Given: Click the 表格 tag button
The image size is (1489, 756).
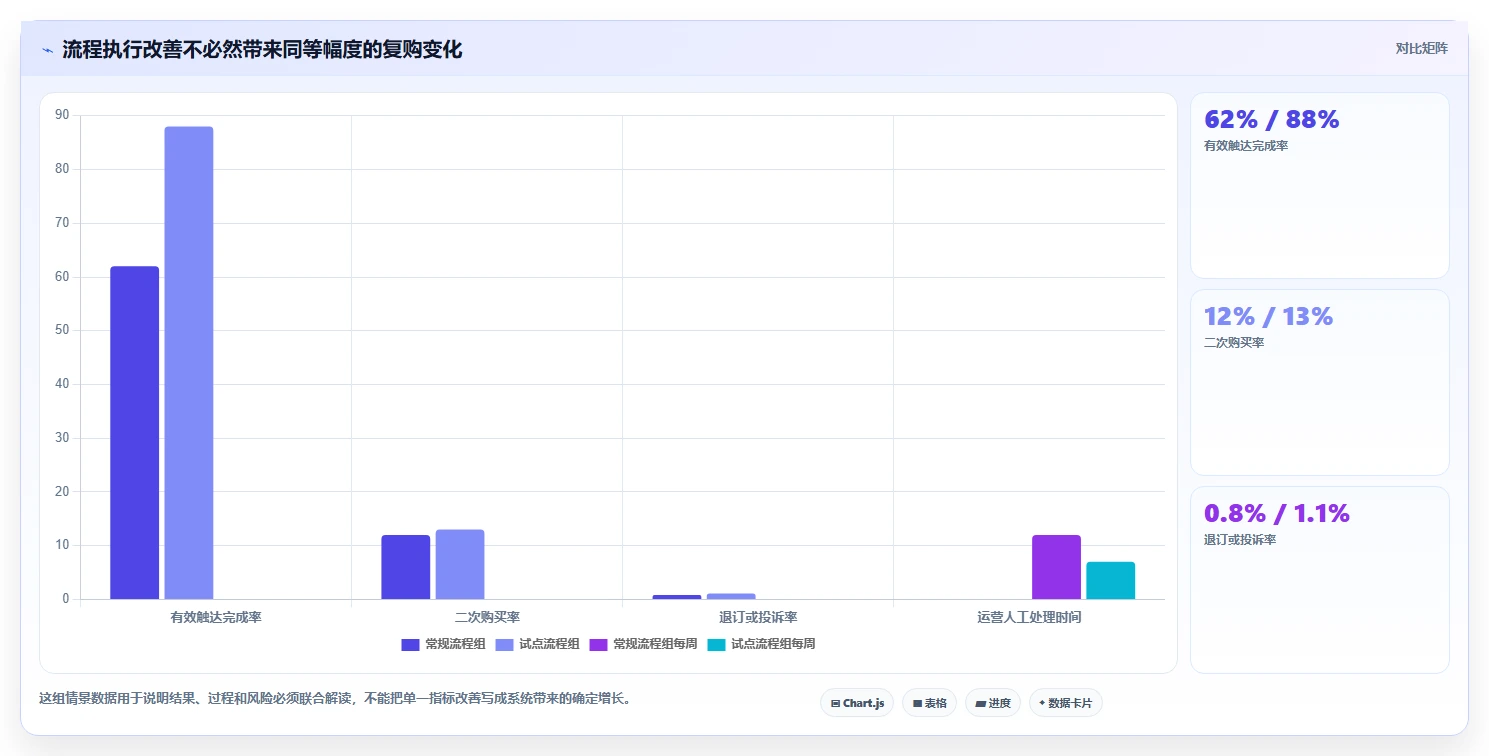Looking at the screenshot, I should [x=930, y=703].
